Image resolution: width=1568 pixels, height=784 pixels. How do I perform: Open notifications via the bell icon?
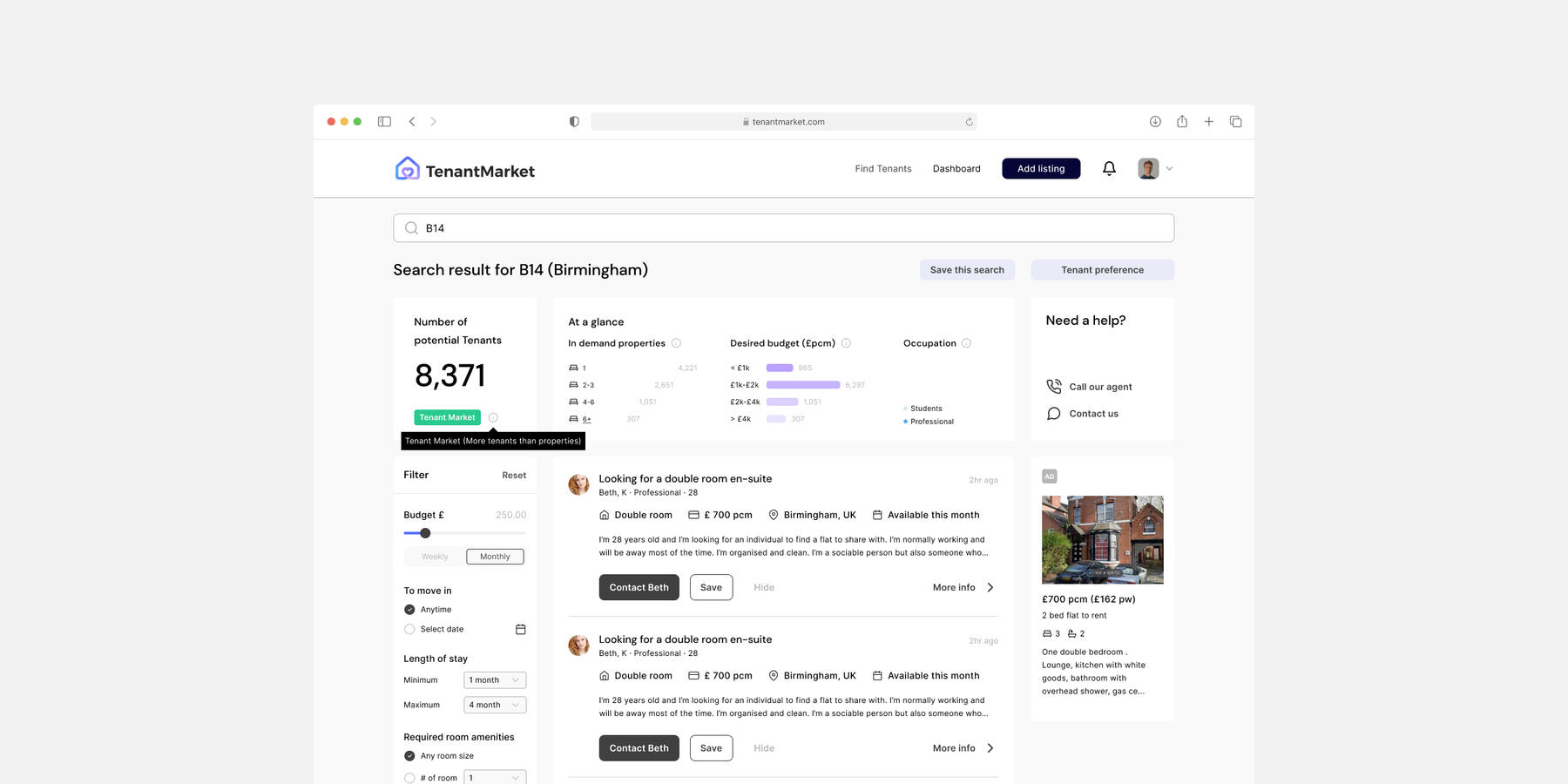point(1109,167)
